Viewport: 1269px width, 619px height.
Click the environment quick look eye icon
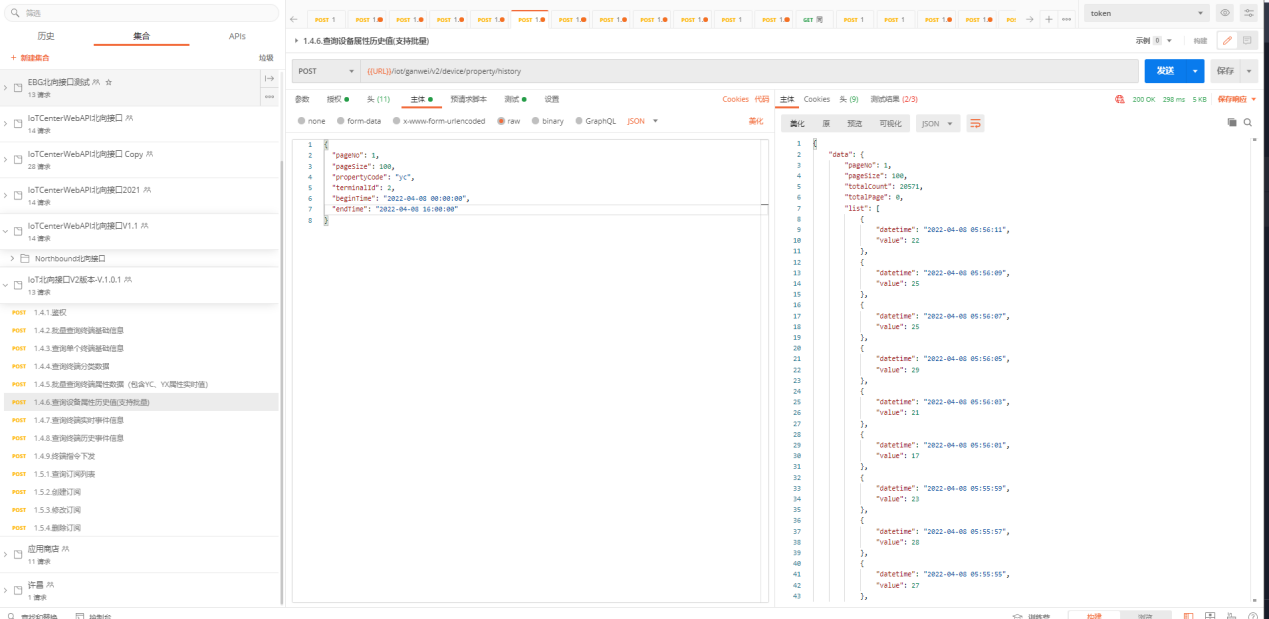(1225, 13)
